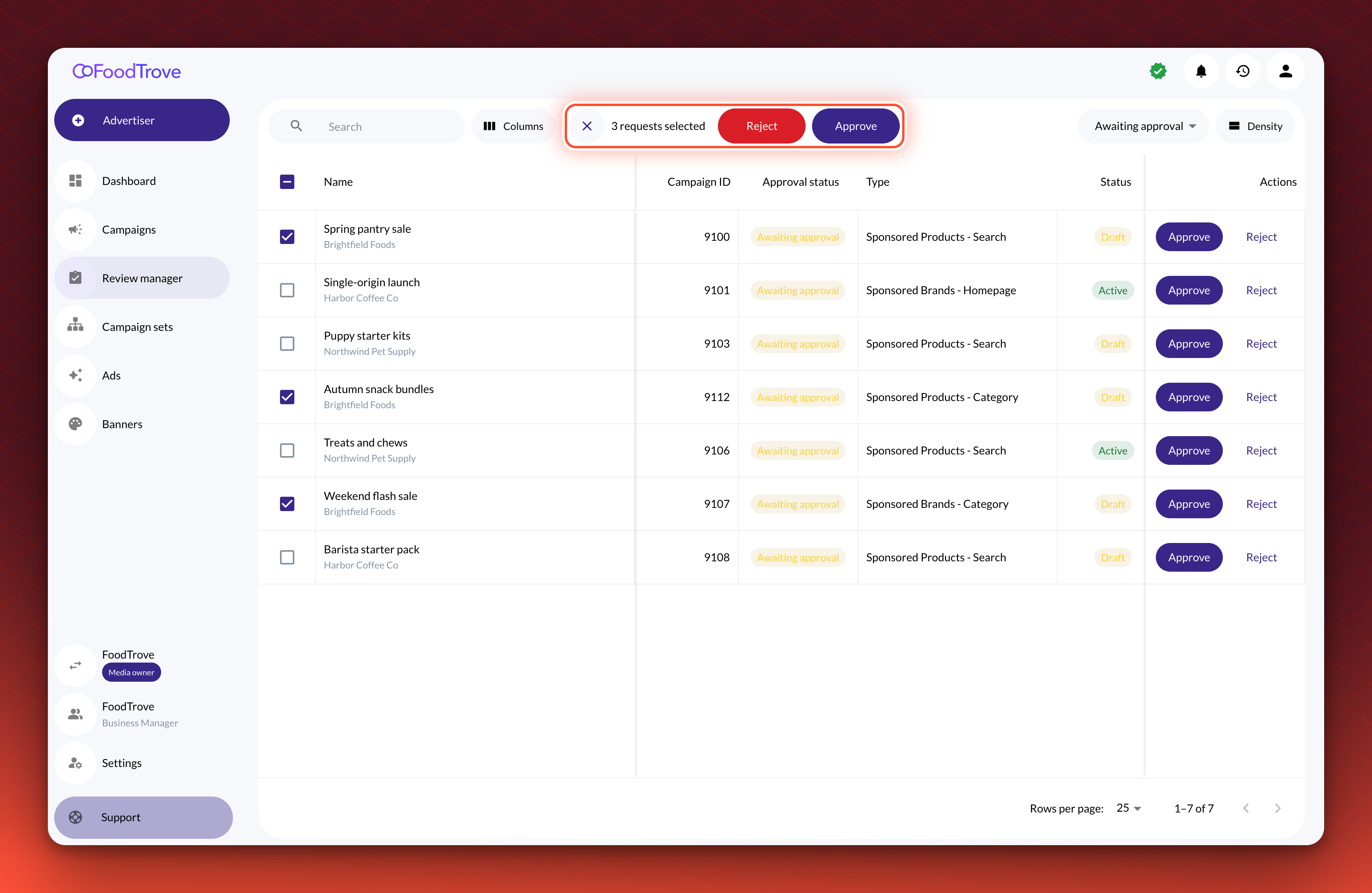The image size is (1372, 893).
Task: Bulk Approve the selected requests
Action: [856, 126]
